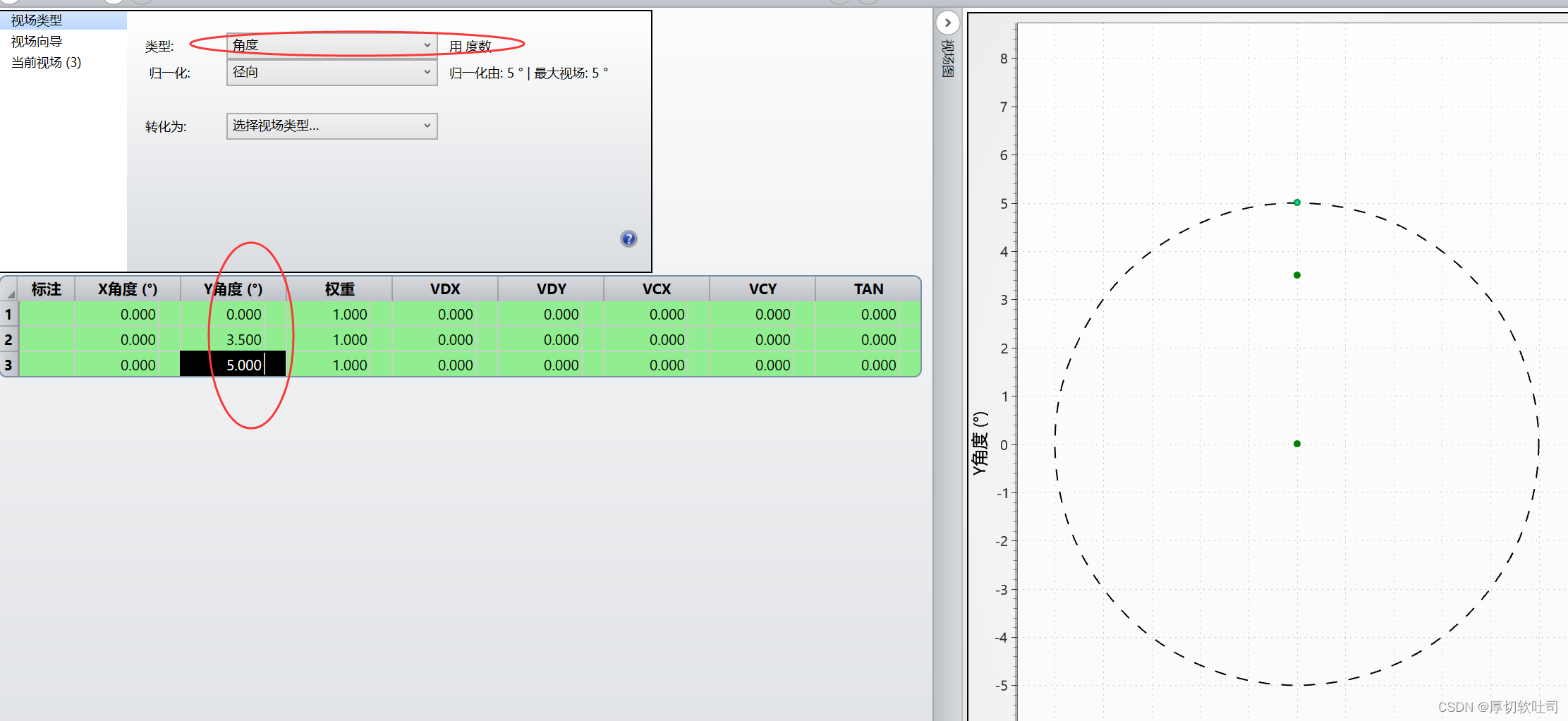
Task: Select row 3 by its row number header
Action: (x=9, y=365)
